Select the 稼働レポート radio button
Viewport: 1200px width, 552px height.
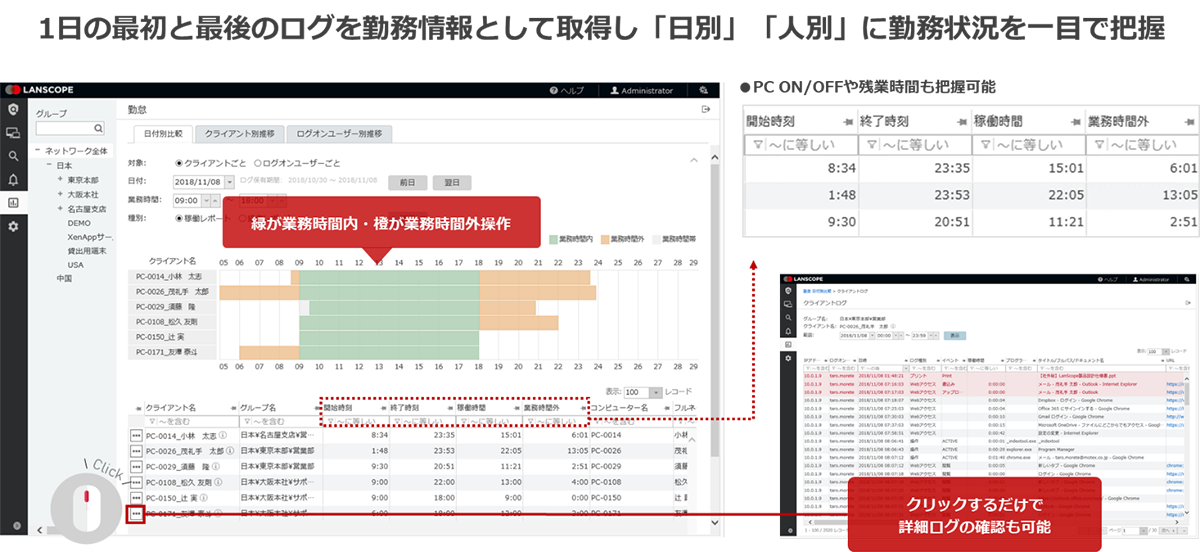179,216
